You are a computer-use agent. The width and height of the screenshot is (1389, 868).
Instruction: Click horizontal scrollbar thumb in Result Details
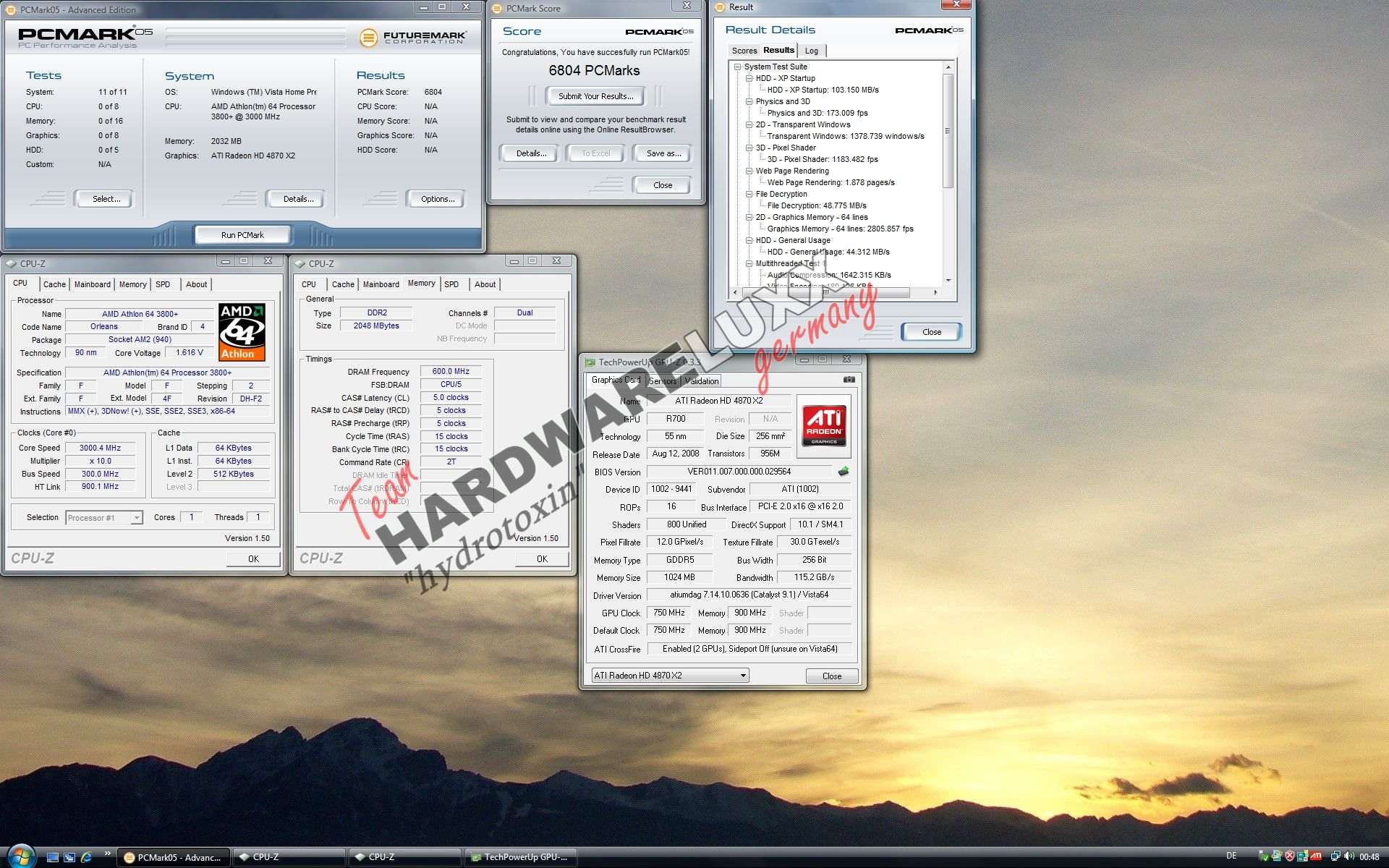[x=826, y=293]
